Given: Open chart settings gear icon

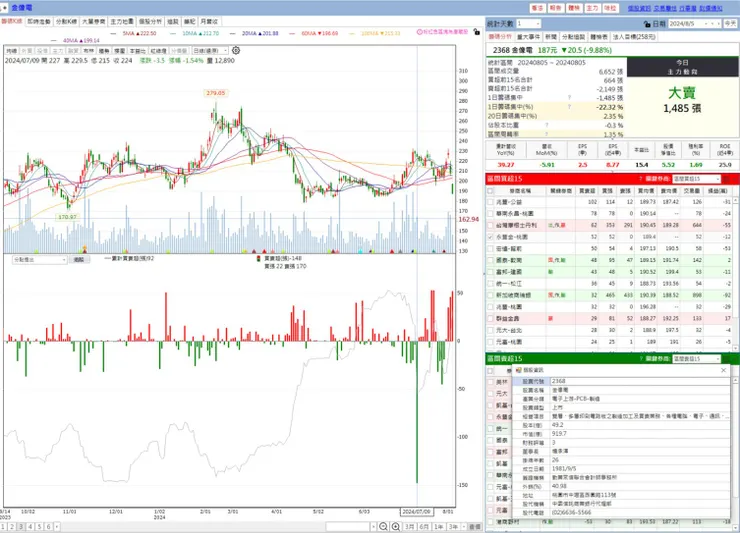Looking at the screenshot, I should [x=236, y=51].
